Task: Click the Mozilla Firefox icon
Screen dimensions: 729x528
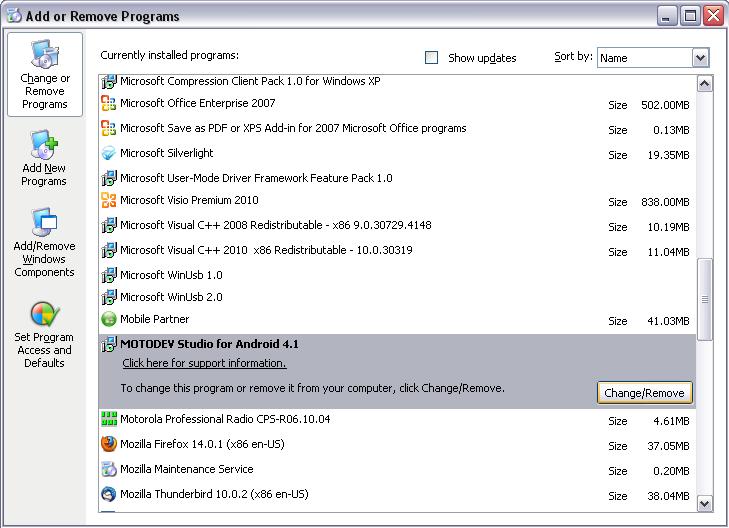Action: tap(109, 444)
